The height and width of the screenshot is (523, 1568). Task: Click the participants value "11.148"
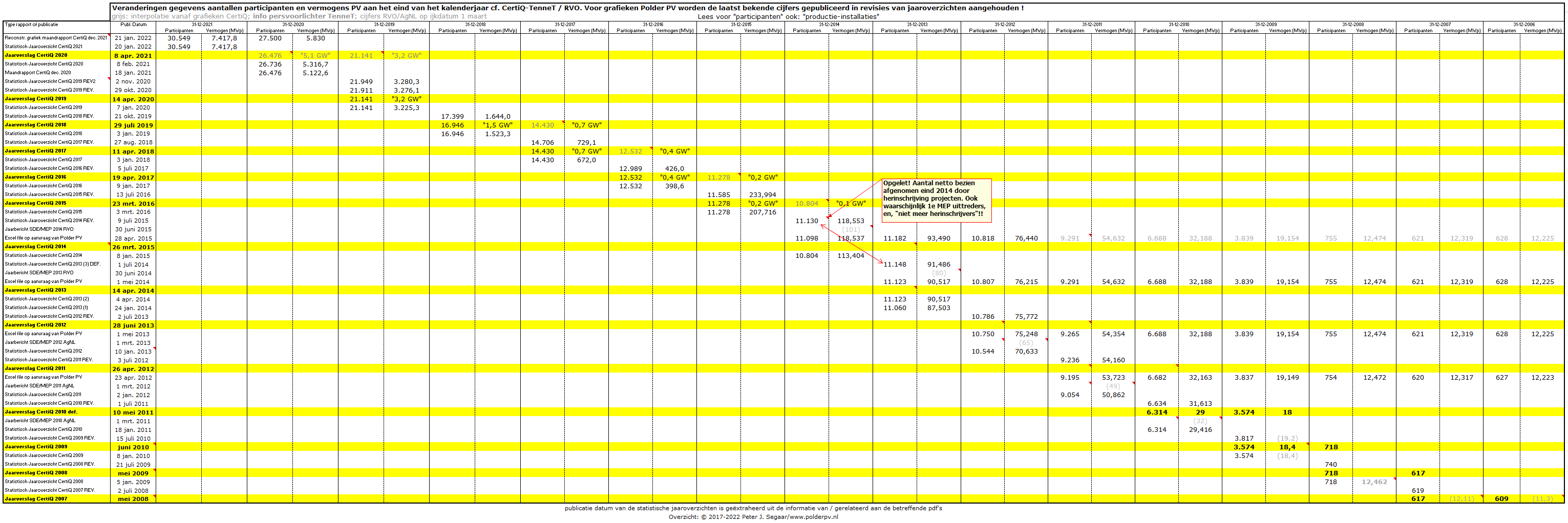point(895,265)
